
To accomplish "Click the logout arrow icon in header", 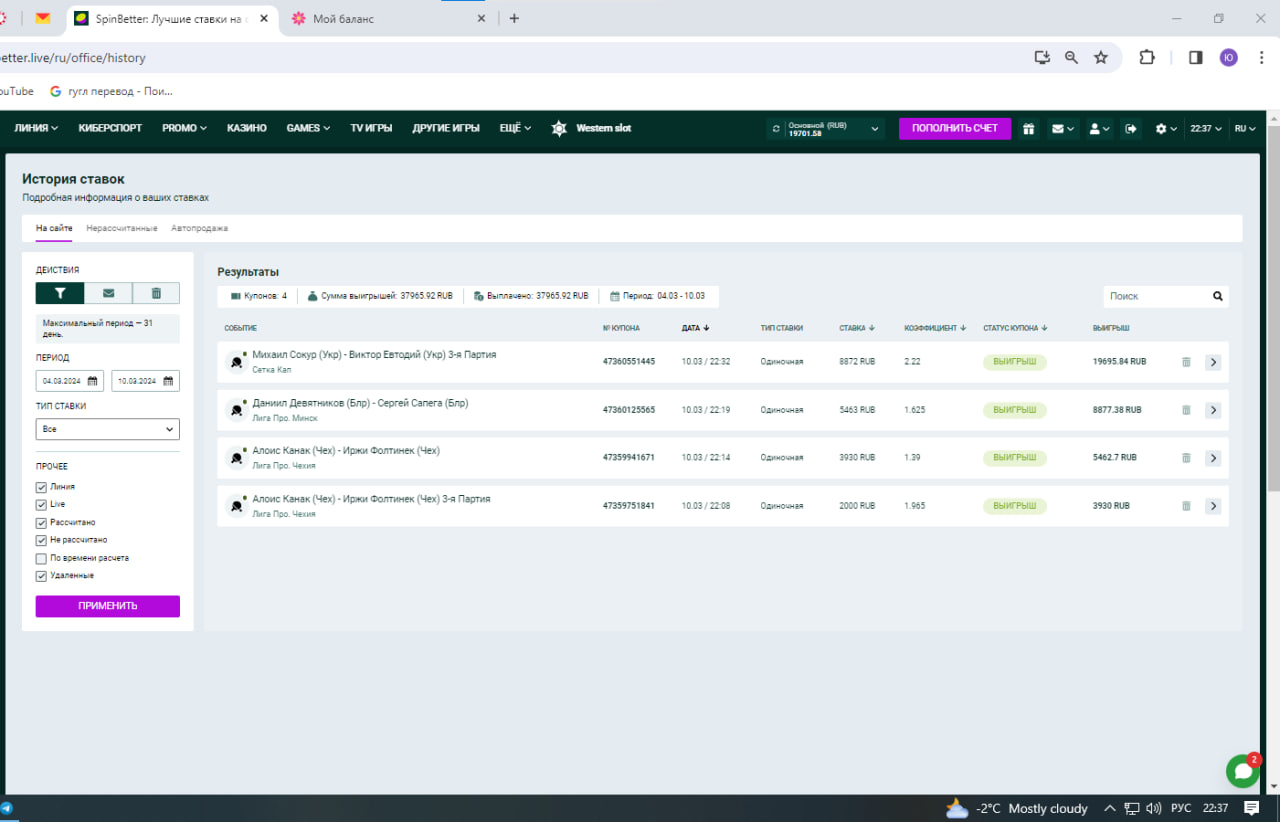I will 1131,128.
